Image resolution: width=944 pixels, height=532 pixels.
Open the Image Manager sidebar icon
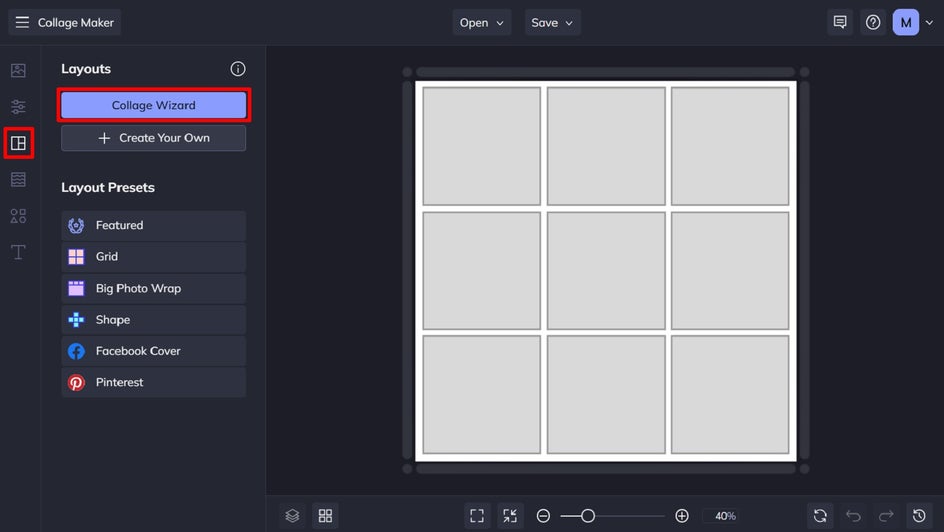[x=18, y=70]
